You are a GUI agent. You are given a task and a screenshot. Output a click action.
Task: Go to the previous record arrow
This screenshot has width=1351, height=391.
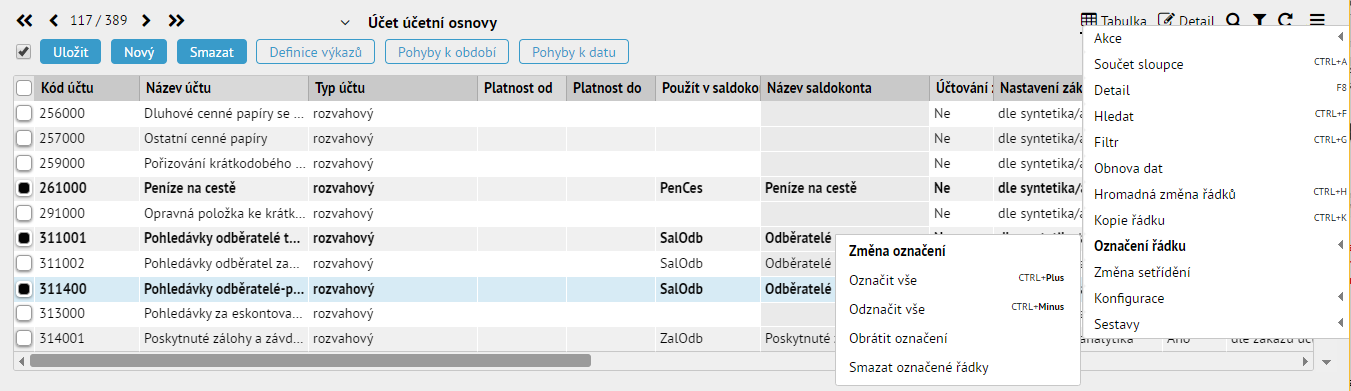[x=53, y=20]
